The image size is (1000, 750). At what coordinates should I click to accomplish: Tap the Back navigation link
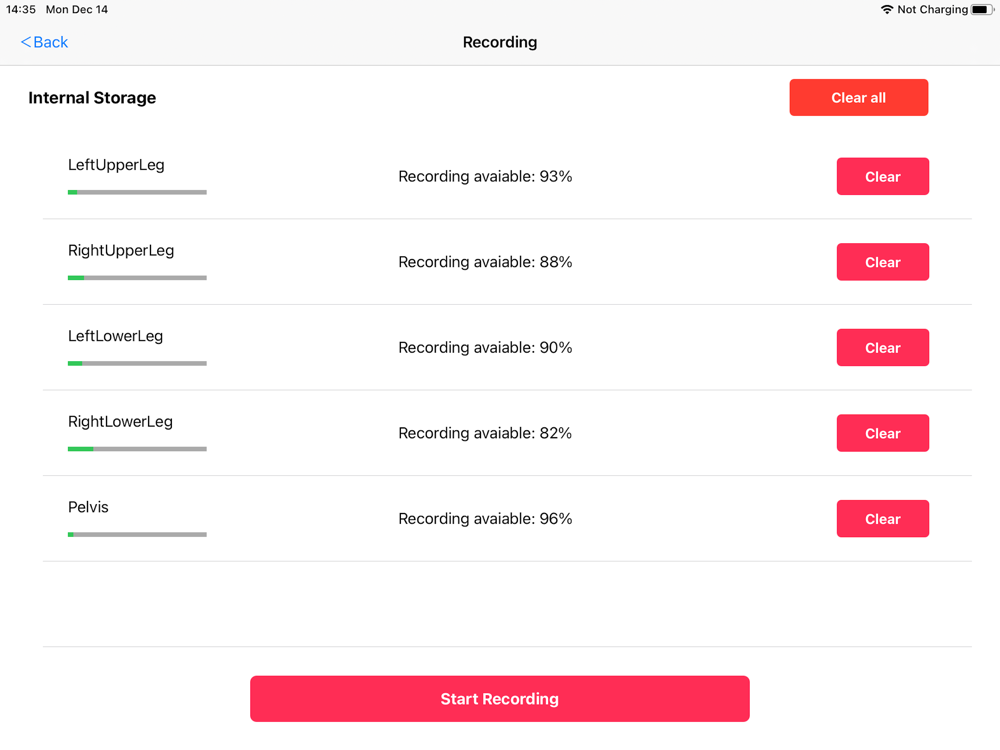click(x=45, y=42)
